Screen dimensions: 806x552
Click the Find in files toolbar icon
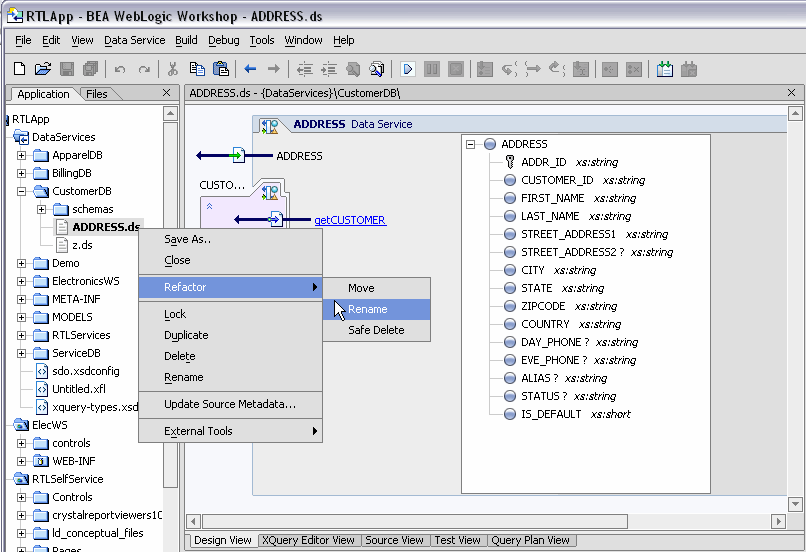pos(377,69)
